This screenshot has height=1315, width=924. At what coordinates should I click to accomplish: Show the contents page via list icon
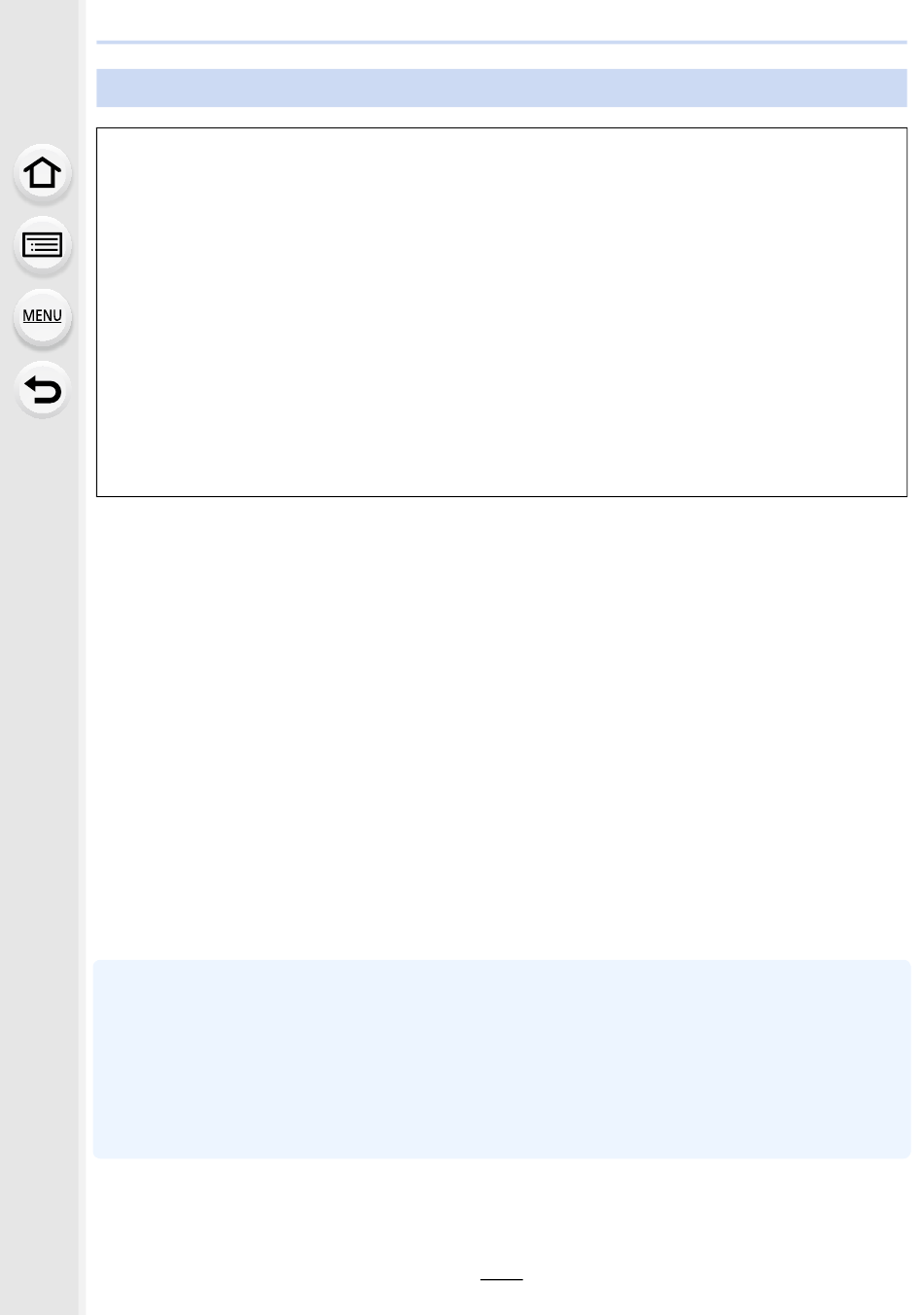coord(42,245)
